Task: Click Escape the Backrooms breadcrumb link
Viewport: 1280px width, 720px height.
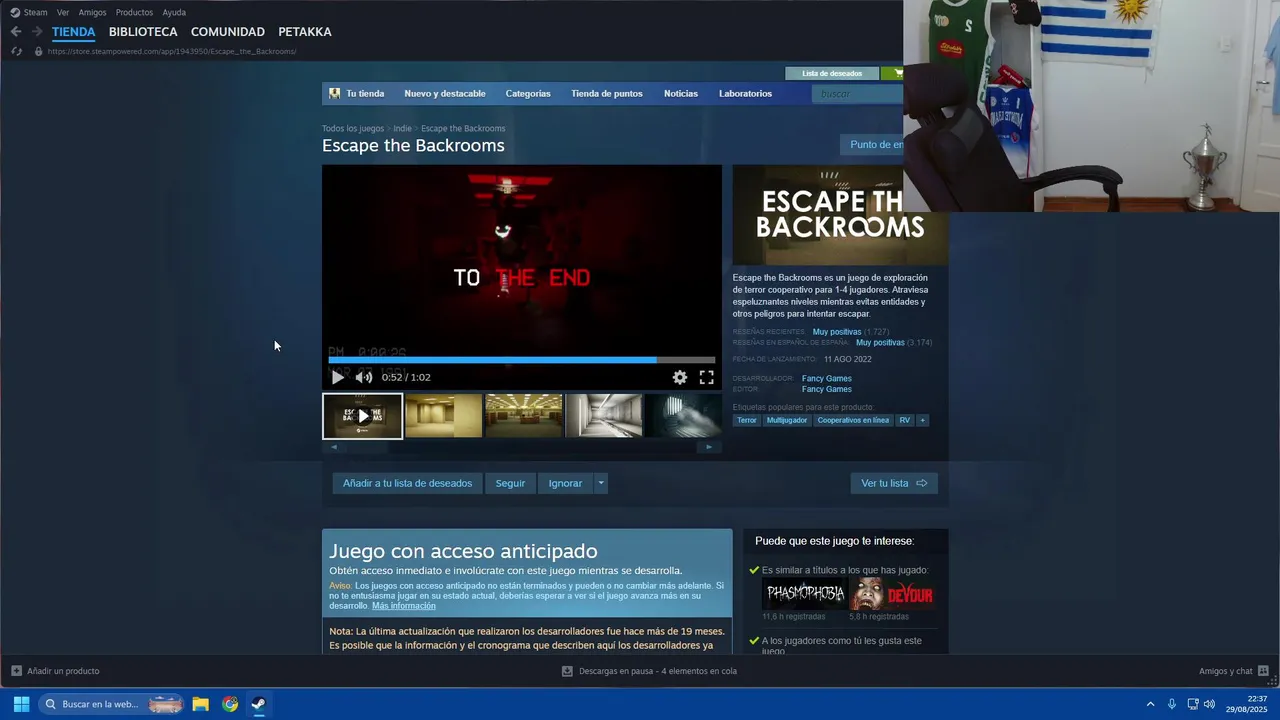Action: tap(463, 128)
